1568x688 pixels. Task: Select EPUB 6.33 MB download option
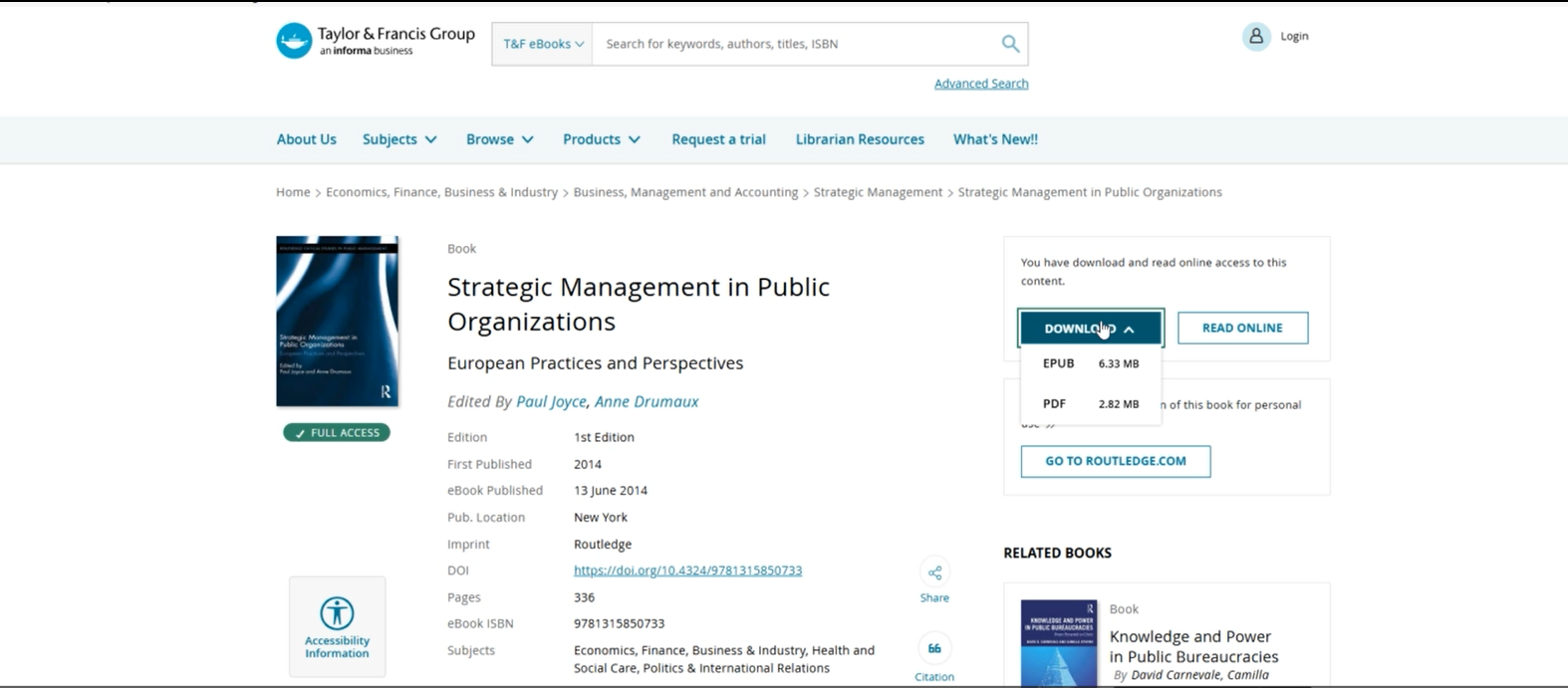tap(1090, 364)
